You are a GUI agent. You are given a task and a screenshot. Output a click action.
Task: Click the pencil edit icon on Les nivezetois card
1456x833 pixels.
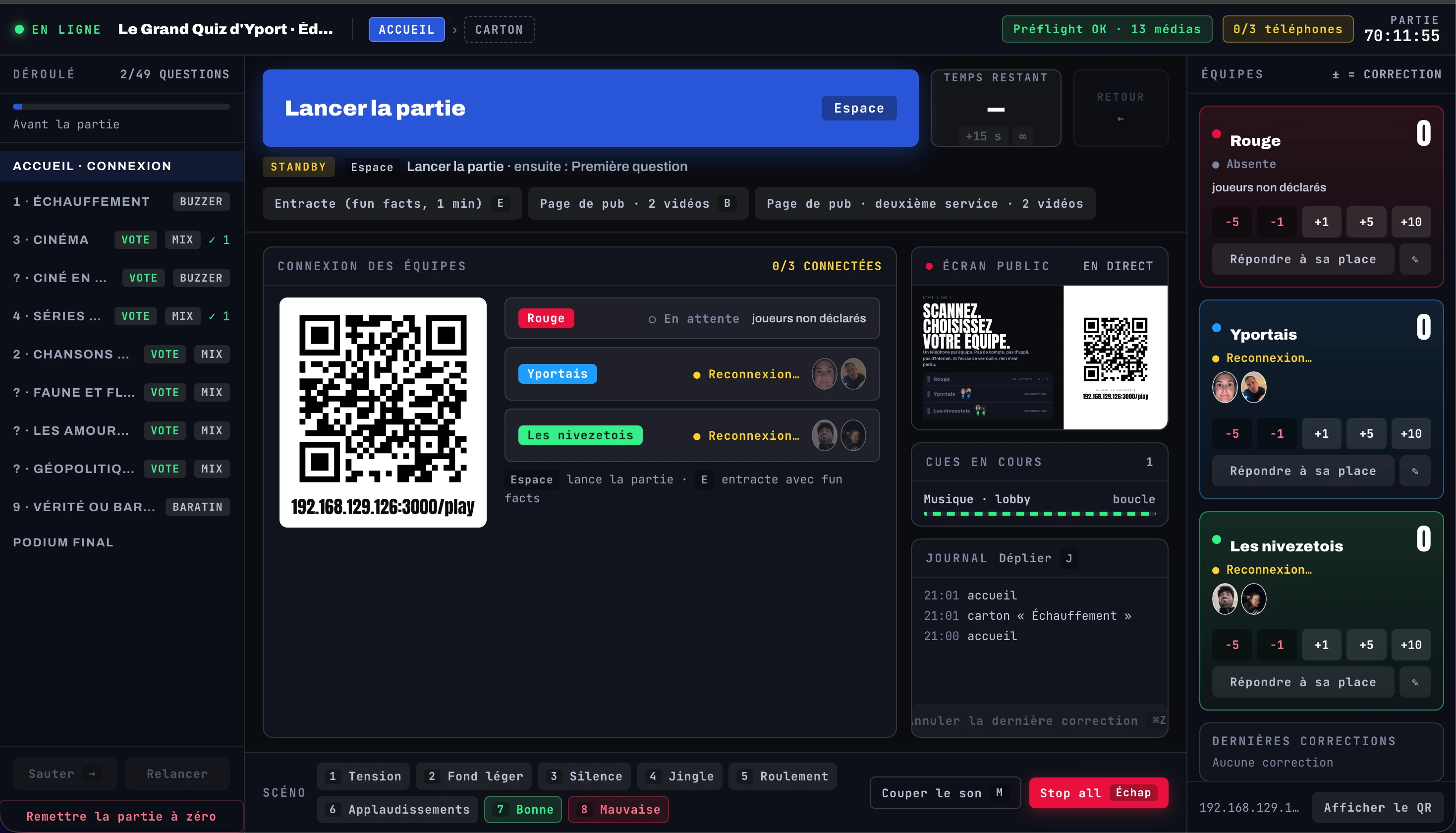(1414, 682)
